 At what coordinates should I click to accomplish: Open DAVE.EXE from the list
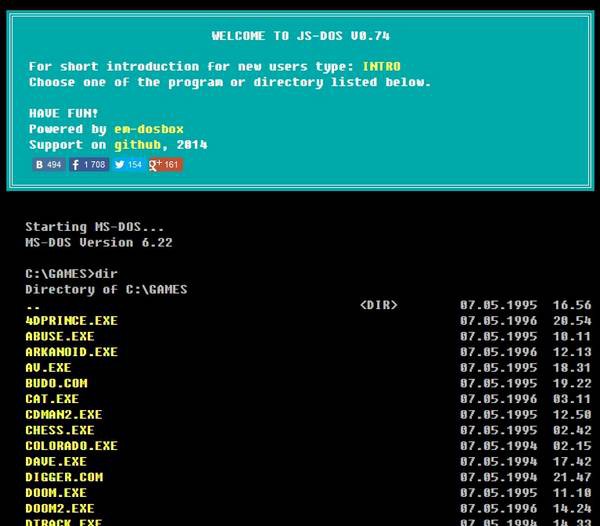56,462
